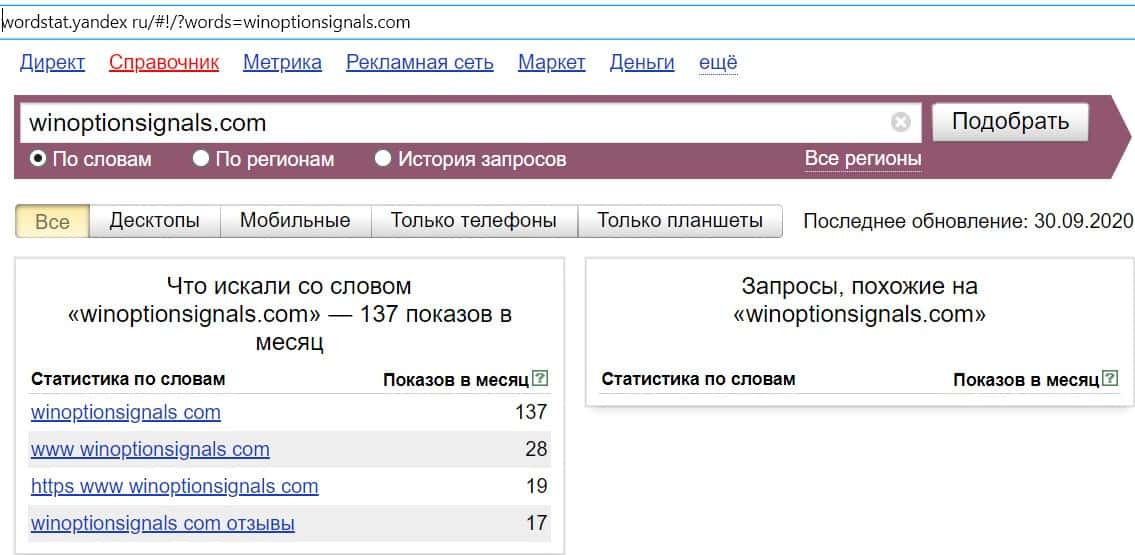Go to the "Метрика" link
Viewport: 1135px width, 555px height.
282,63
